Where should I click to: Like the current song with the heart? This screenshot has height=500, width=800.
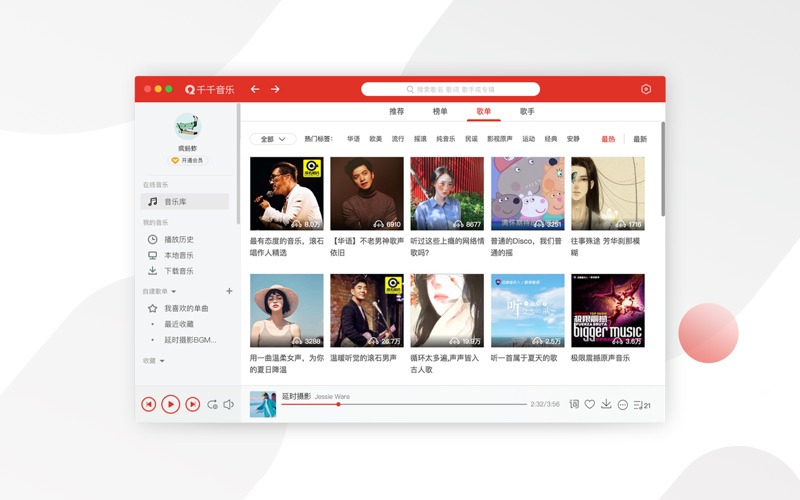tap(590, 404)
